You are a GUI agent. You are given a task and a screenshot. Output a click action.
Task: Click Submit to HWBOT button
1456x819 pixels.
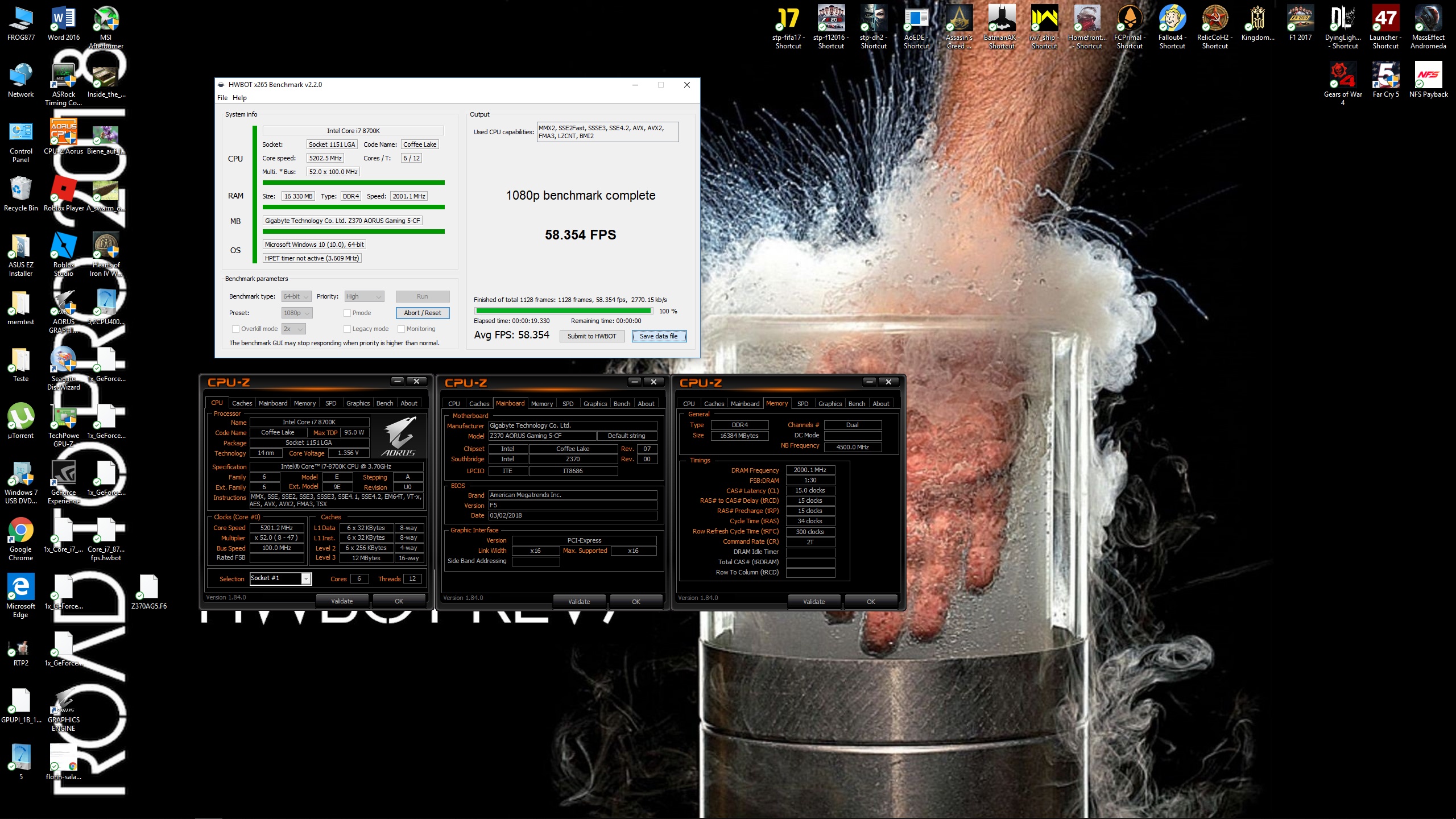tap(591, 336)
